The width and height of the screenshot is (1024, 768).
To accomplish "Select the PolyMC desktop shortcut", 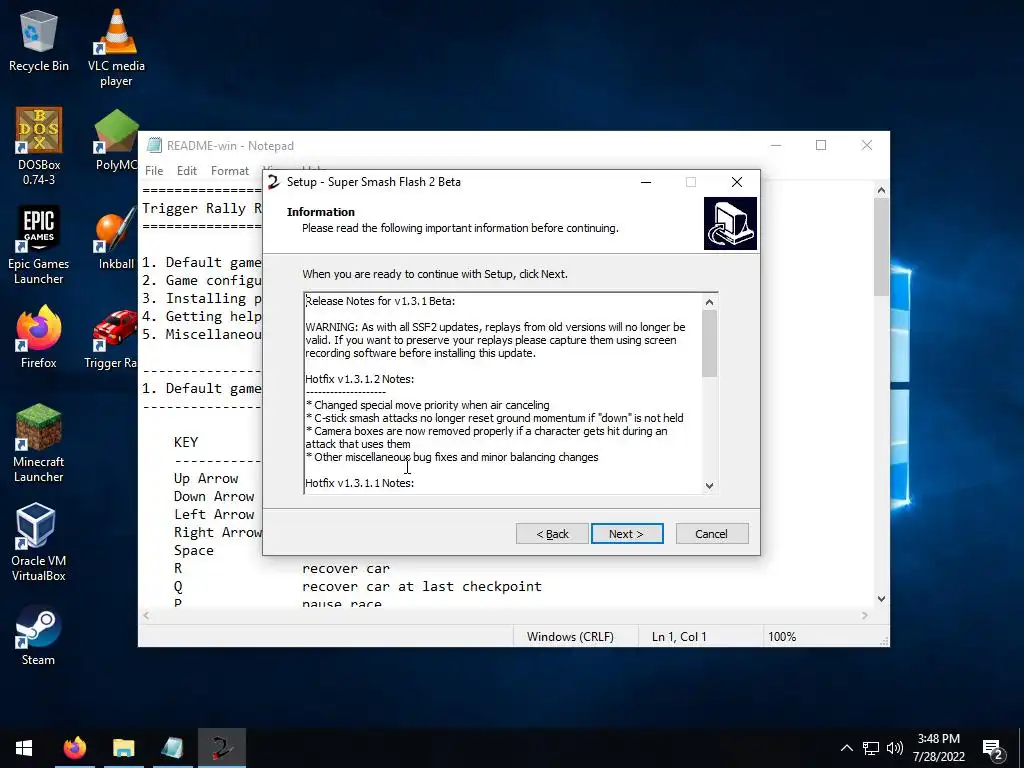I will [x=116, y=140].
